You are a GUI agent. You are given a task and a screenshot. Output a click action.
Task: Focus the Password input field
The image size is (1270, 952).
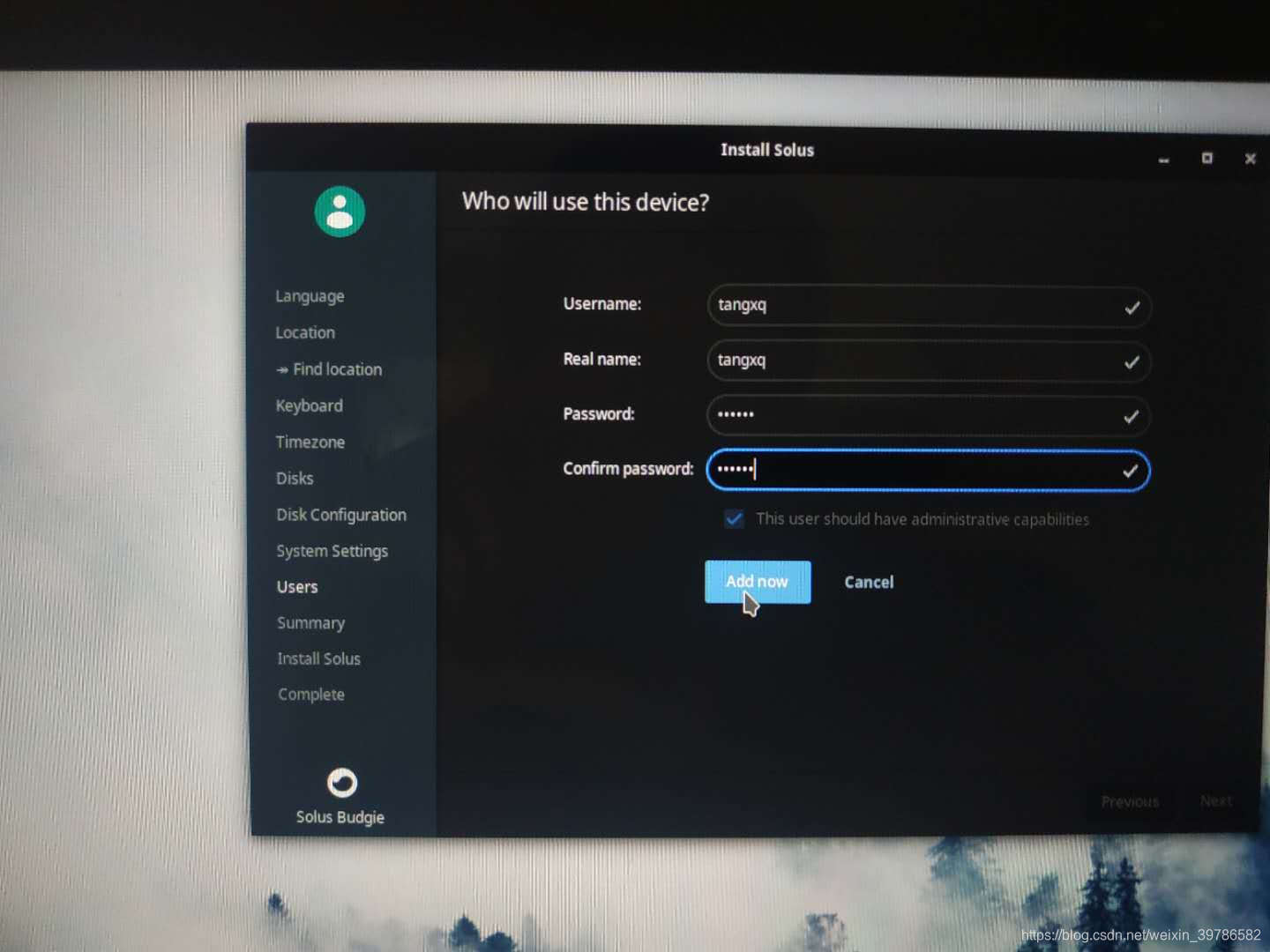point(929,416)
